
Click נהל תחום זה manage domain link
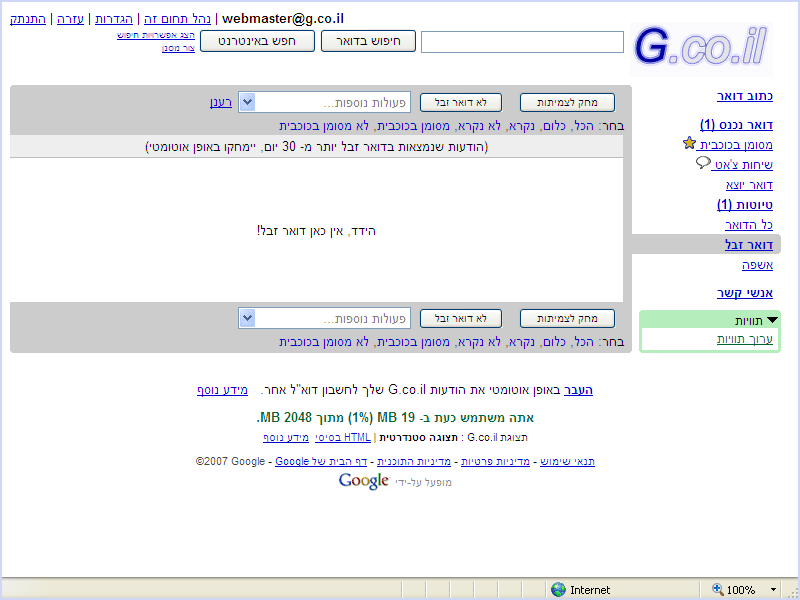point(177,19)
